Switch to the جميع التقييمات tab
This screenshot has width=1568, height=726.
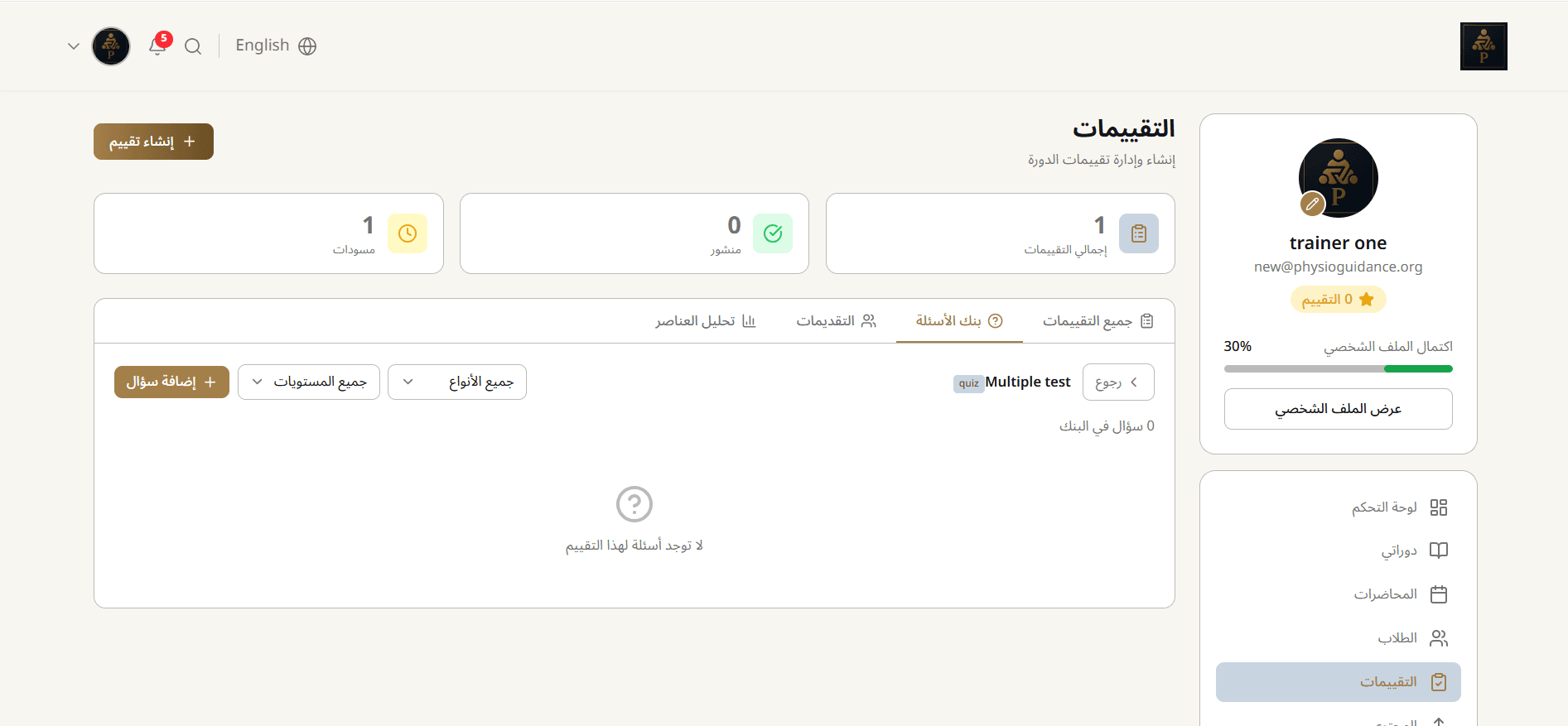(1098, 321)
